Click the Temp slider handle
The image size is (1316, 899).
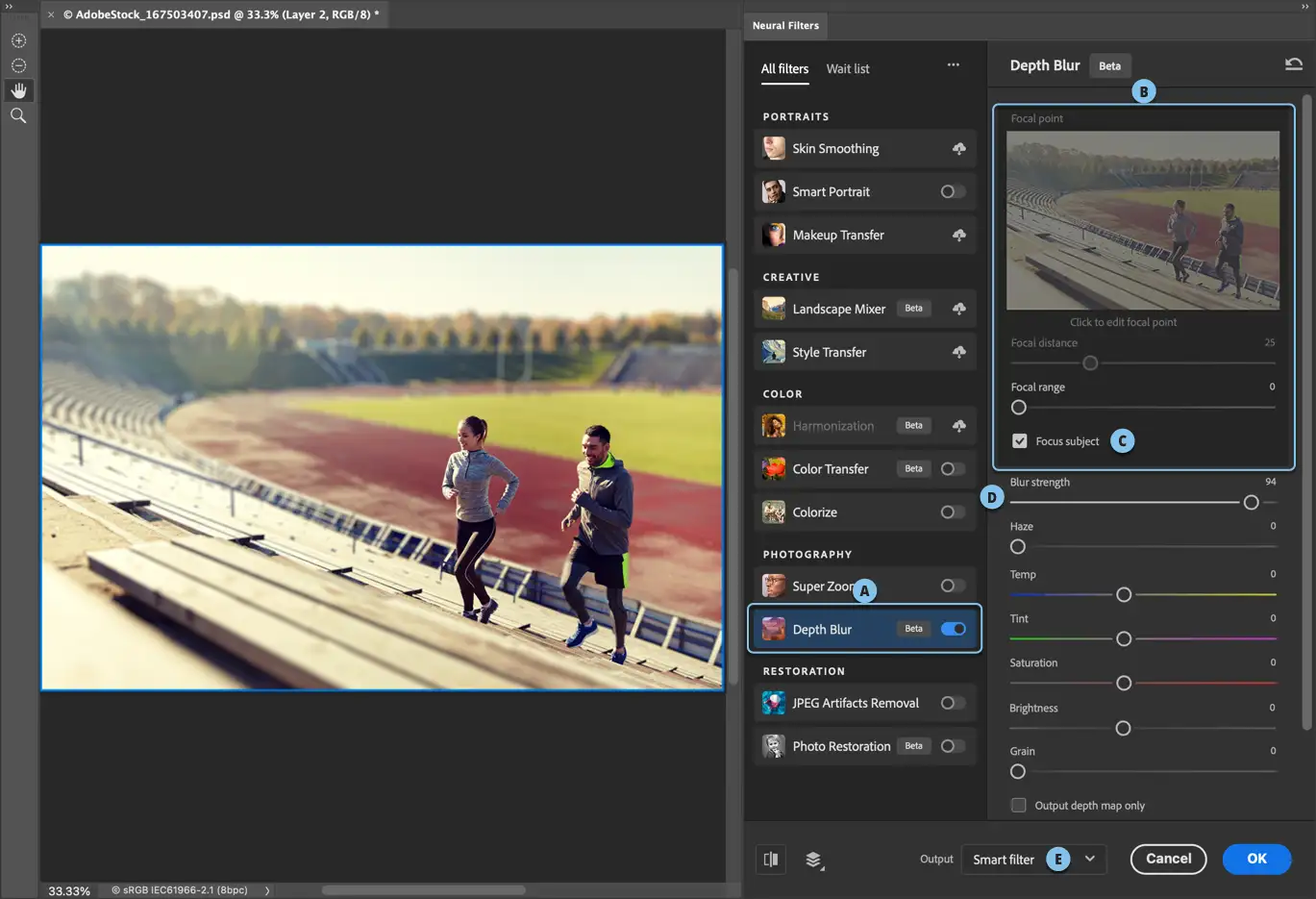pos(1124,595)
